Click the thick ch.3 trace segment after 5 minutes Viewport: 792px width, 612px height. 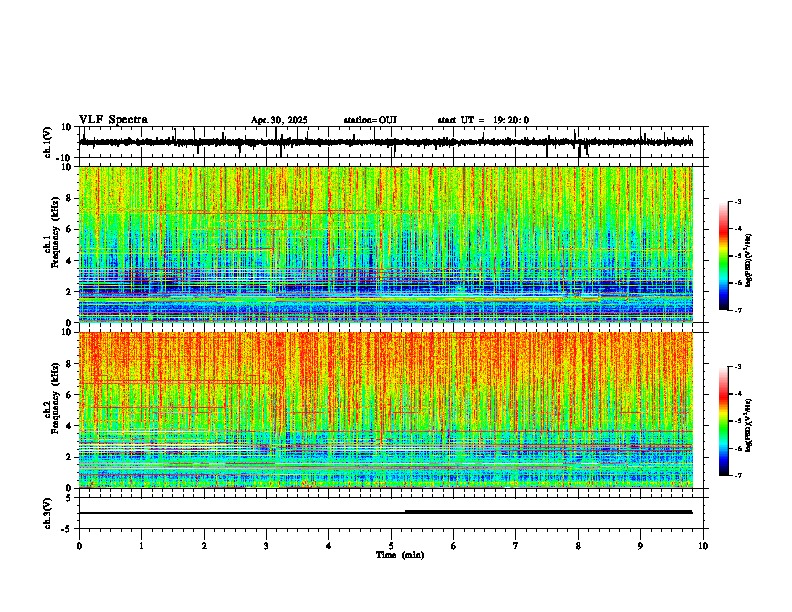[549, 512]
